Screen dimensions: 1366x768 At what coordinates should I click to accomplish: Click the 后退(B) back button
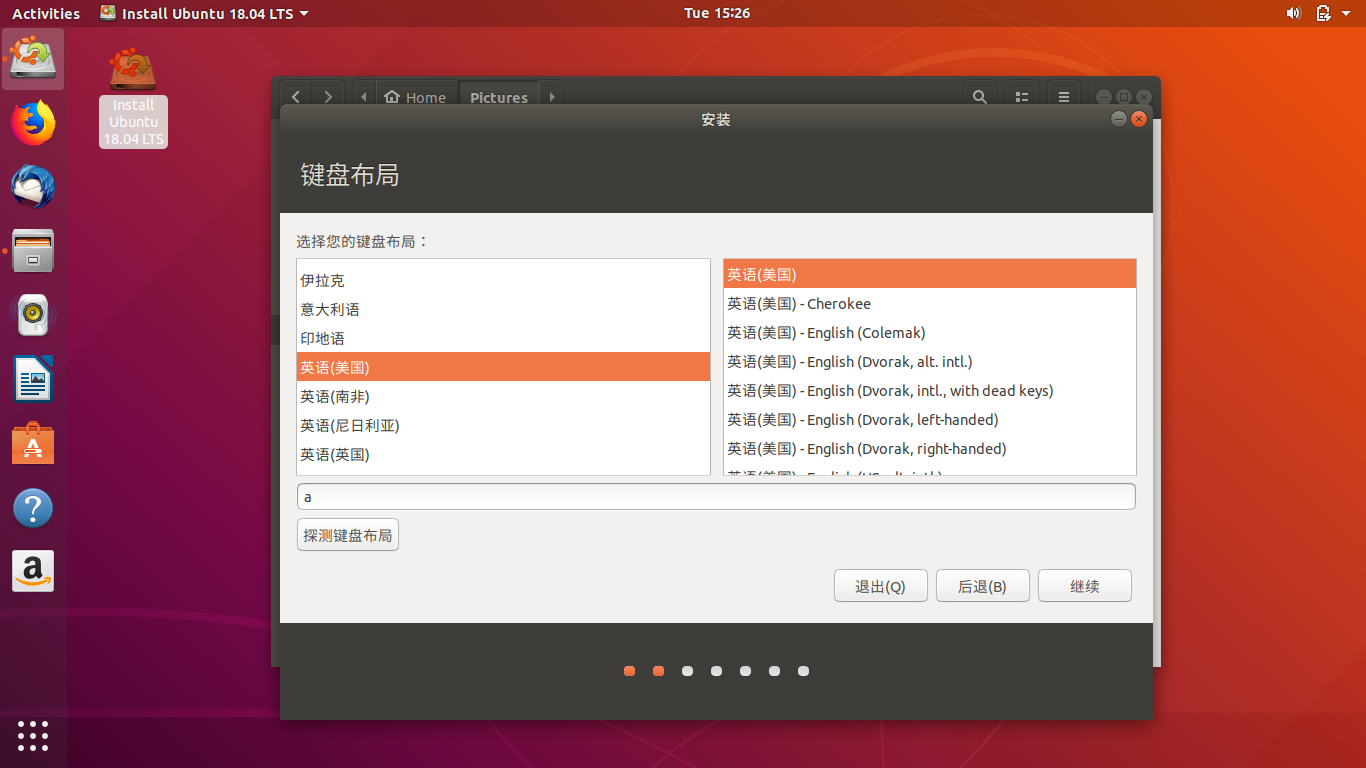[983, 586]
